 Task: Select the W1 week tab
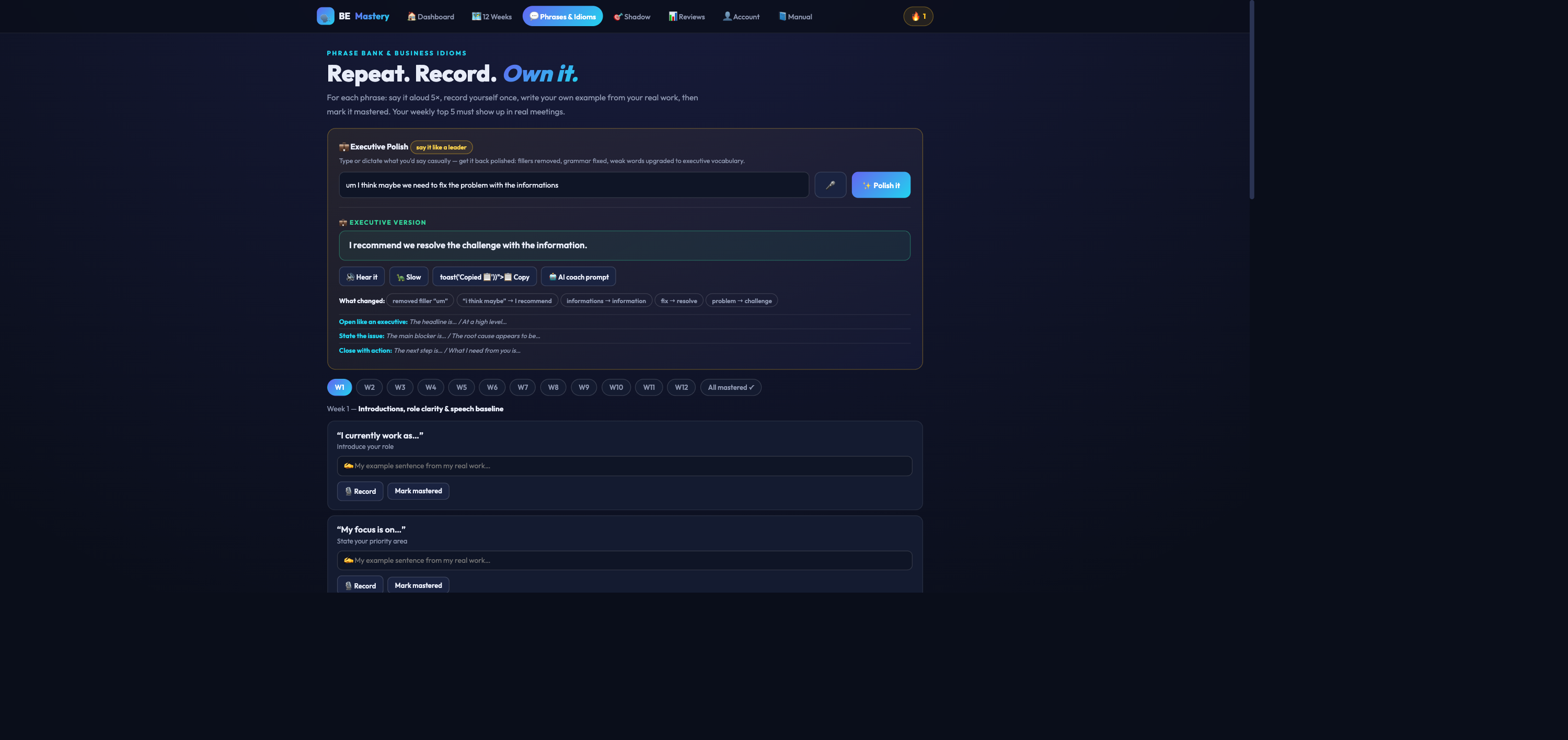coord(339,388)
